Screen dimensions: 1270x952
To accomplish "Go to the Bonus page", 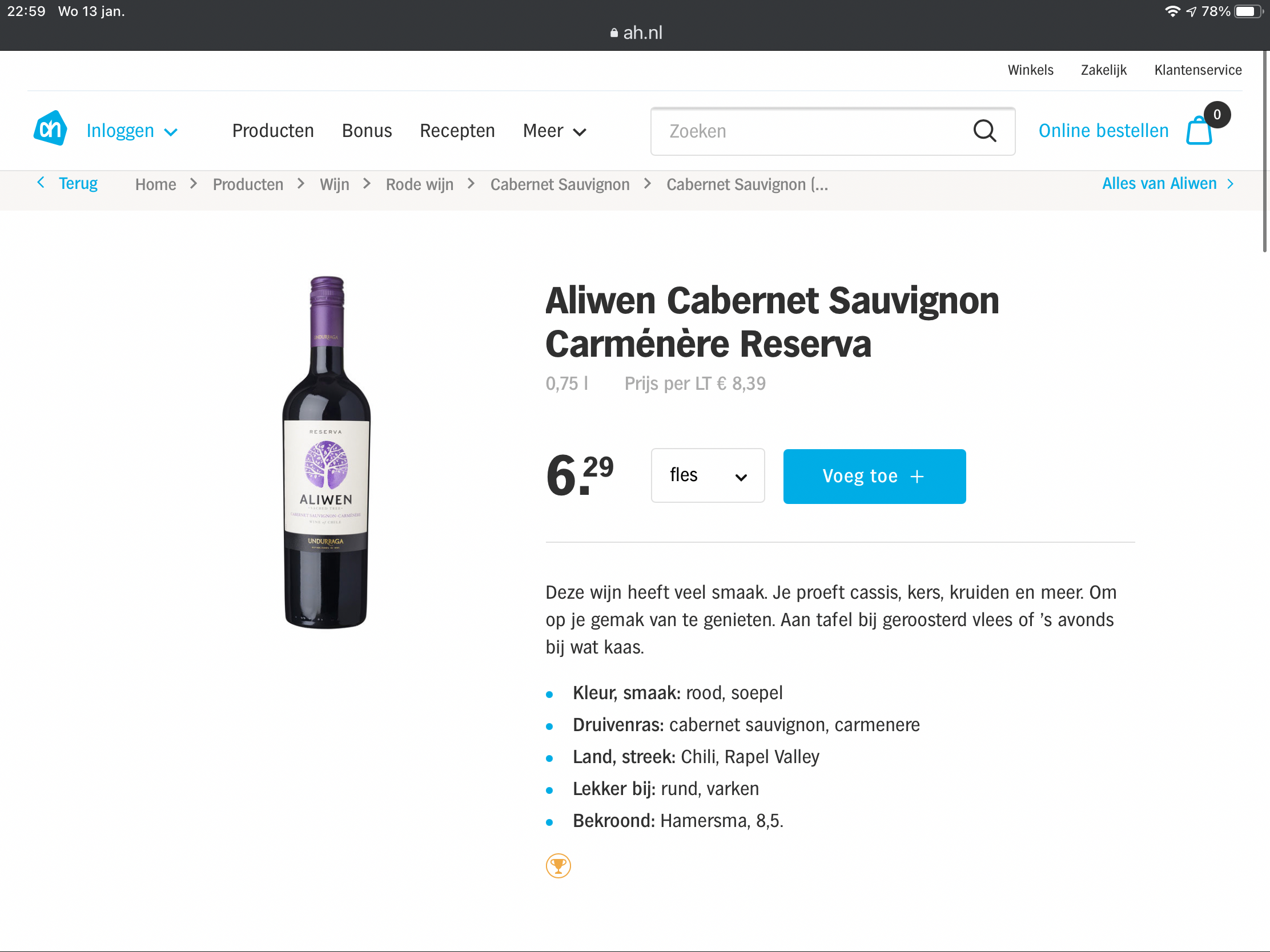I will 367,131.
